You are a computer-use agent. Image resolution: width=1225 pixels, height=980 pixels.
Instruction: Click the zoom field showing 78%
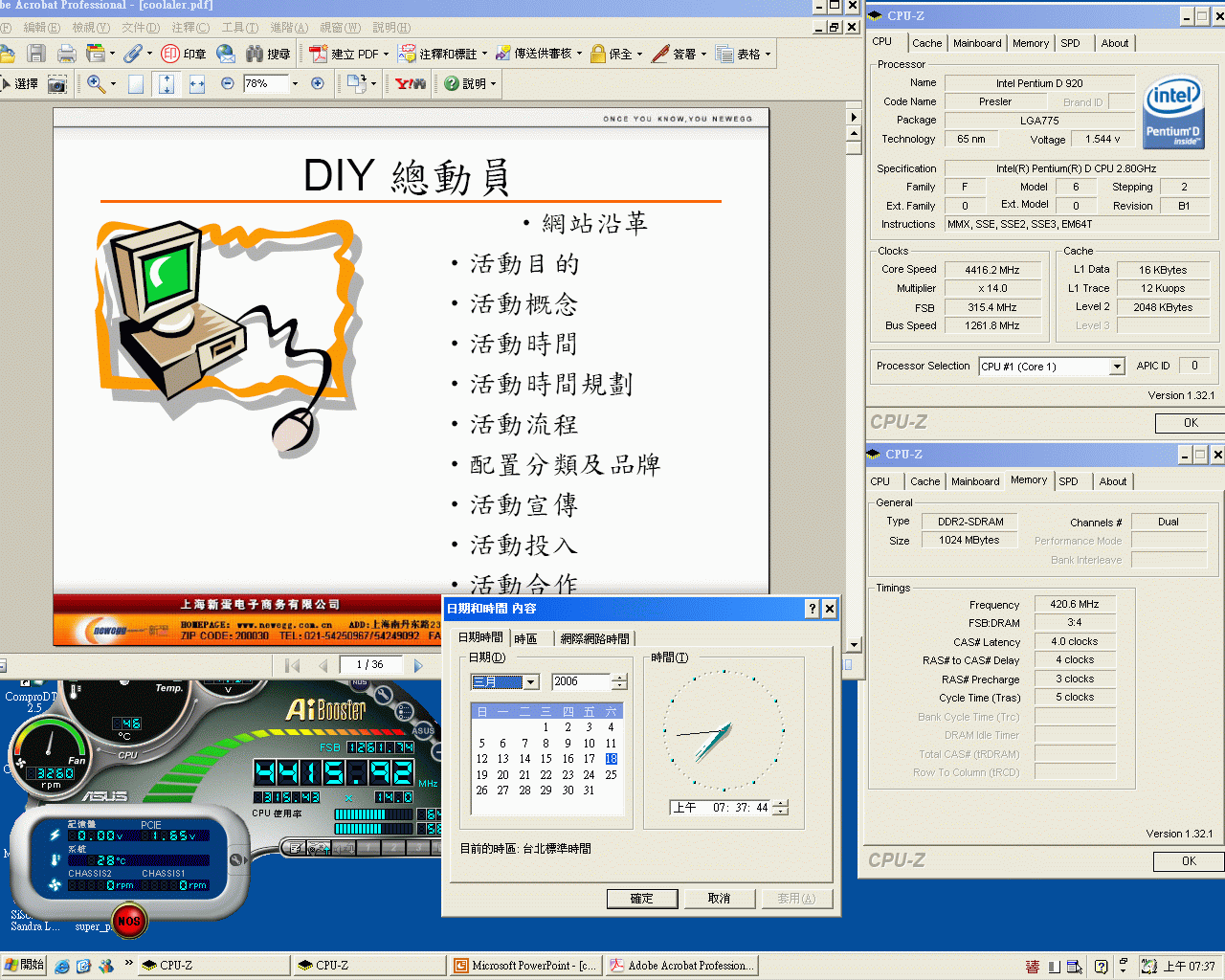pyautogui.click(x=265, y=84)
